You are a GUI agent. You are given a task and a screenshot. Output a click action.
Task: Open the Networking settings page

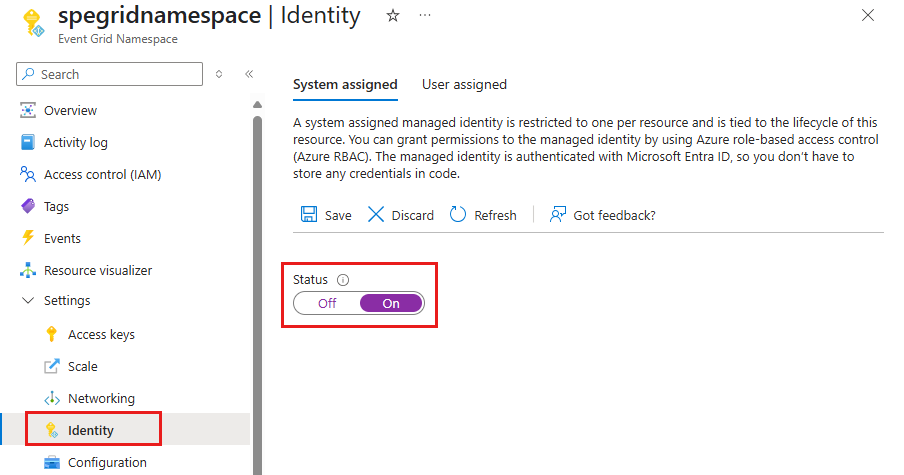coord(101,398)
